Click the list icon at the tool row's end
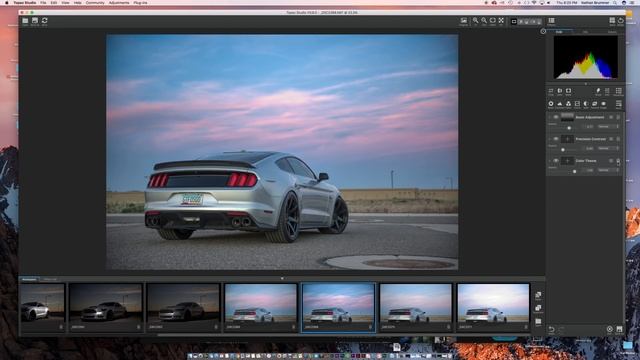 619,91
